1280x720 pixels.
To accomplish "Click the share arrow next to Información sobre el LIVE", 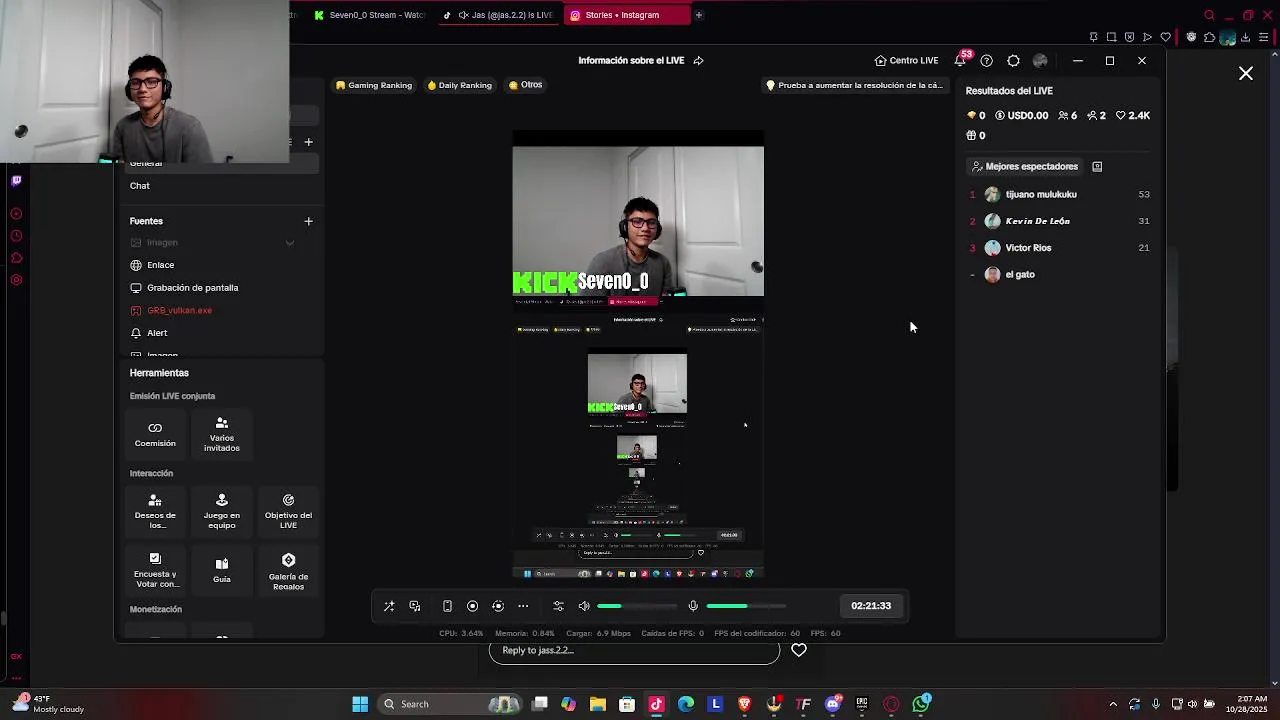I will (698, 61).
